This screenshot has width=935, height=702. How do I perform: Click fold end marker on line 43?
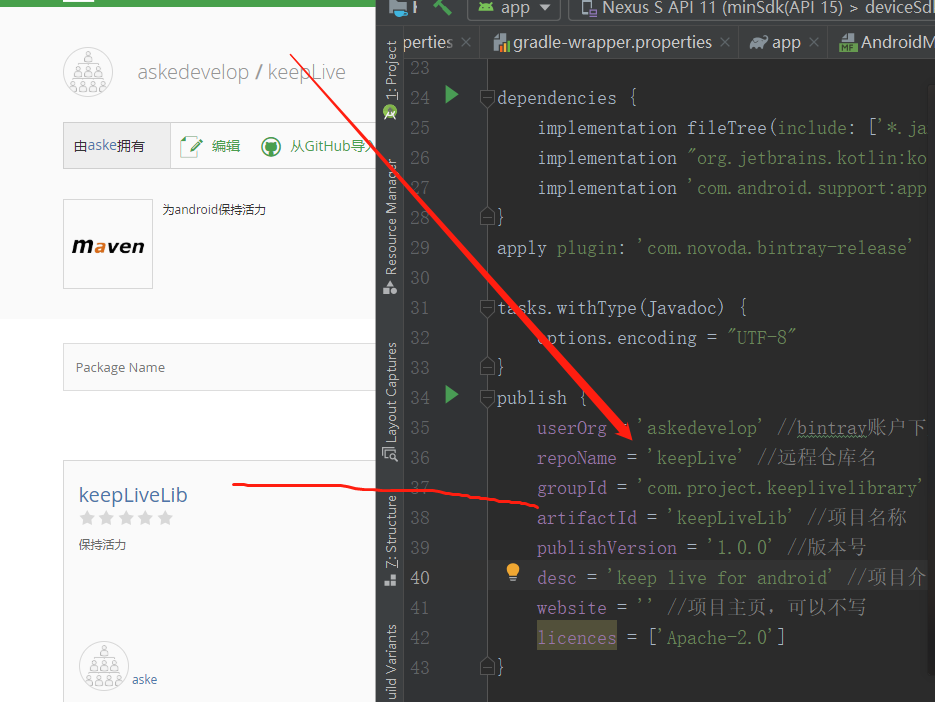[x=487, y=666]
